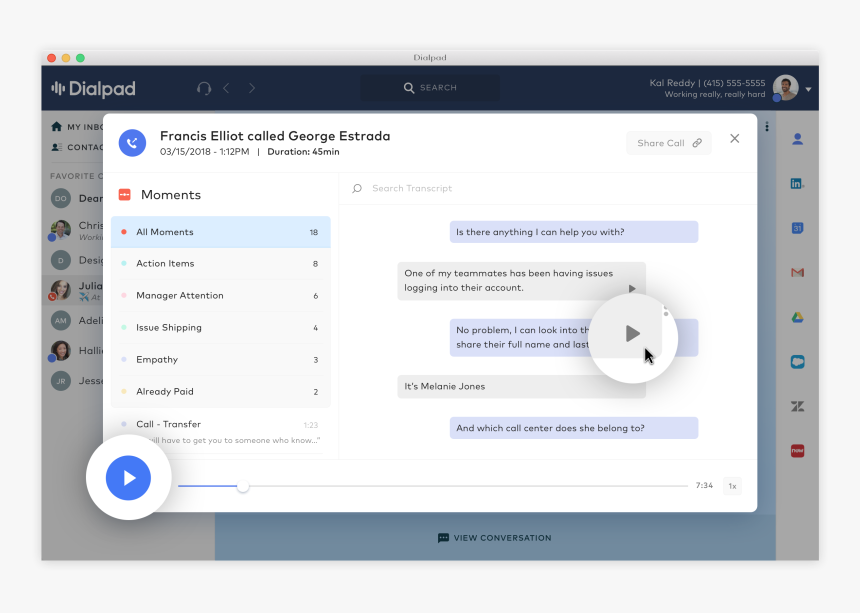860x613 pixels.
Task: Open Google Calendar integration icon
Action: click(797, 228)
